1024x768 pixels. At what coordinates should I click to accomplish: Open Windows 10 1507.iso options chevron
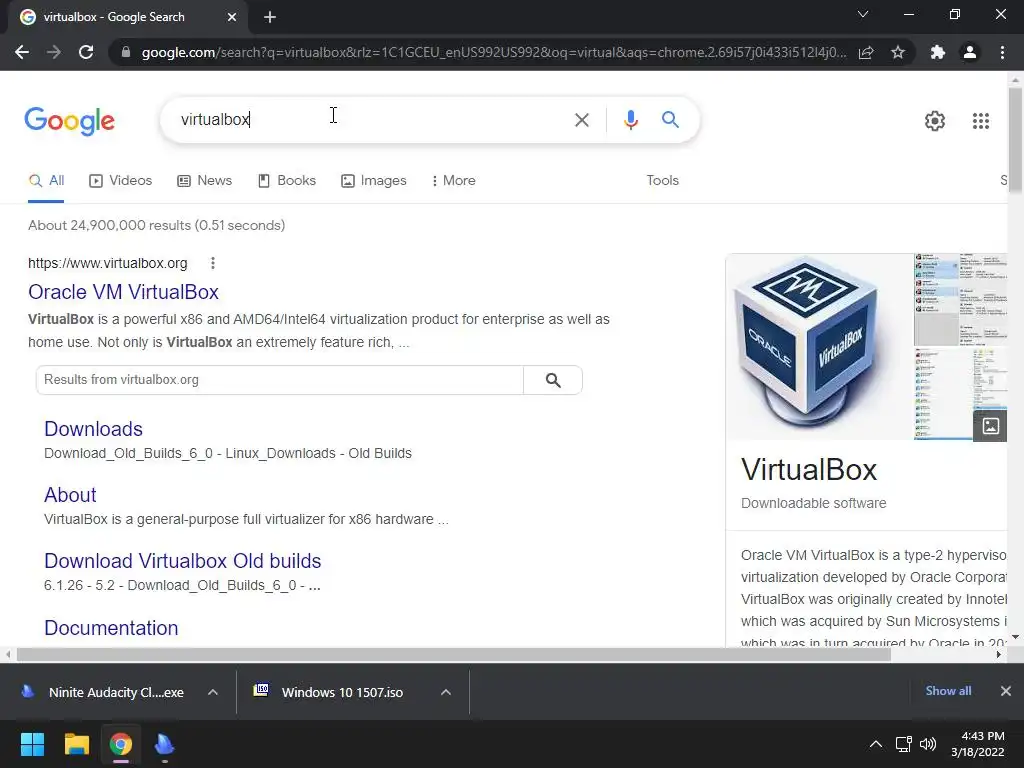[x=445, y=692]
